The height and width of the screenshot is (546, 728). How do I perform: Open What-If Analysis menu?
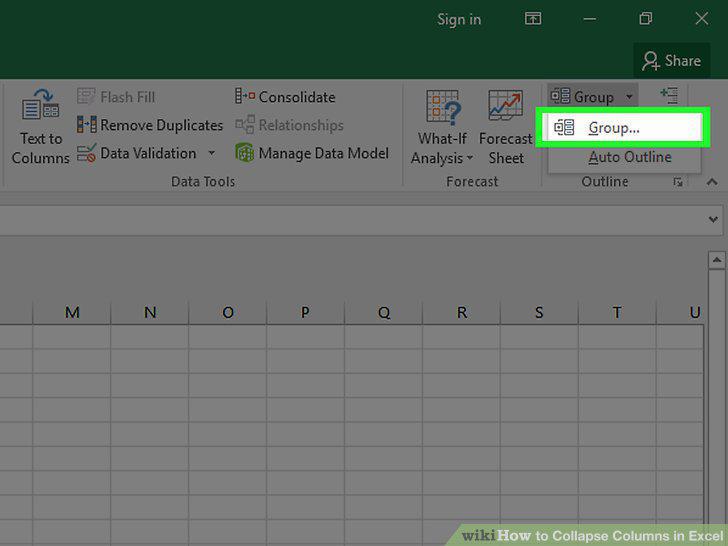pyautogui.click(x=442, y=127)
